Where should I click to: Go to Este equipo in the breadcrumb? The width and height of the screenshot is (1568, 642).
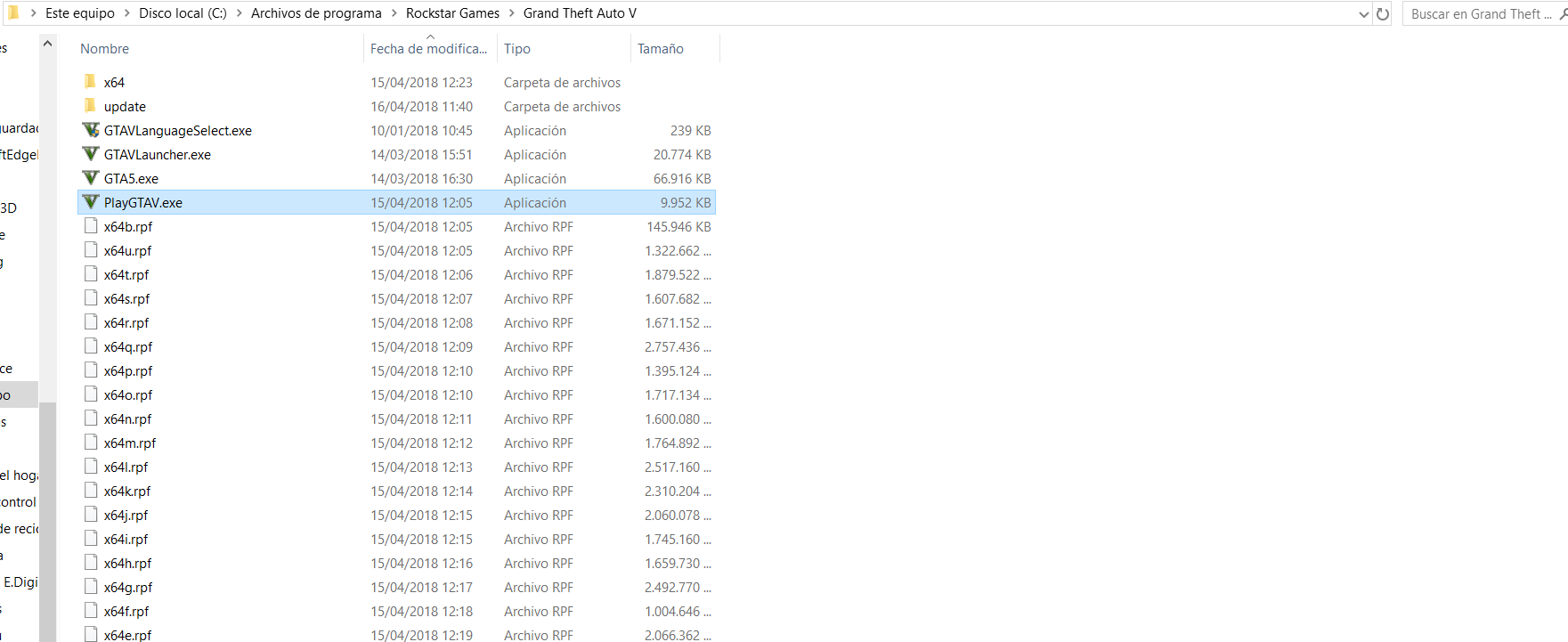click(80, 13)
